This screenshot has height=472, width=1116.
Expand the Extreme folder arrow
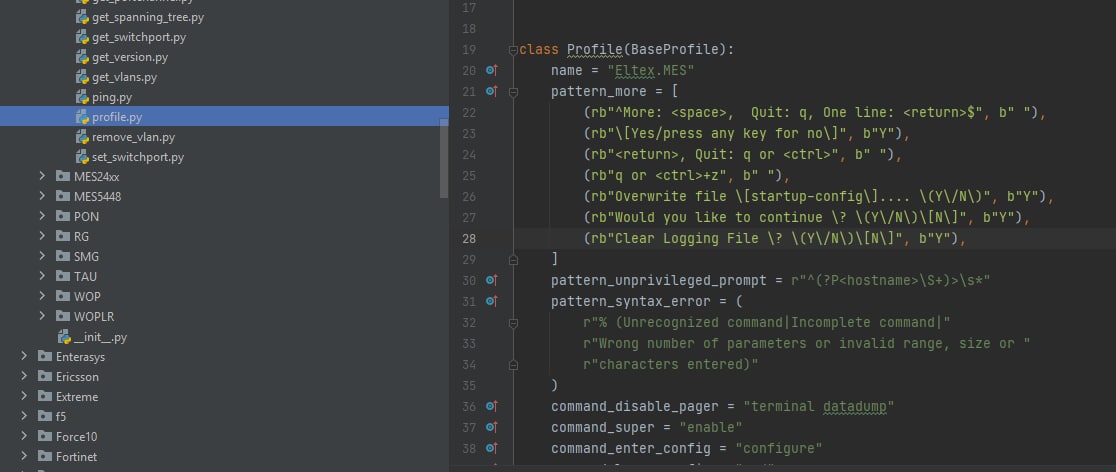(24, 396)
